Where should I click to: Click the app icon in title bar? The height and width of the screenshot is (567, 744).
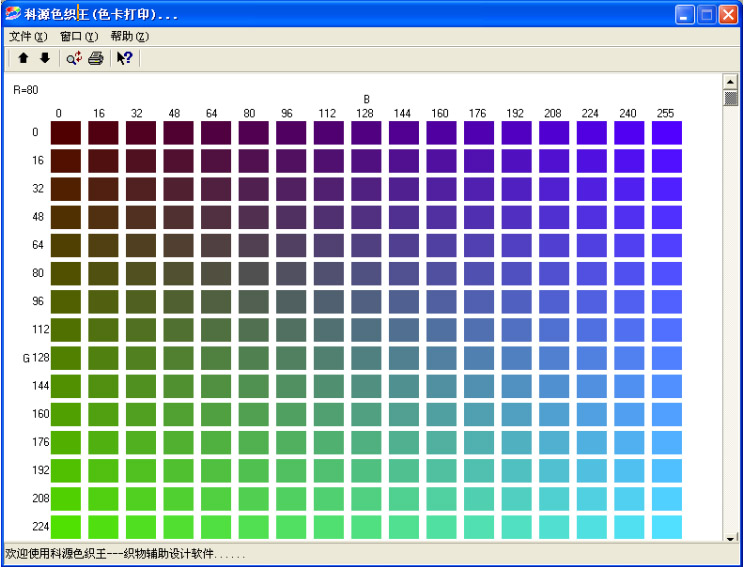pos(13,14)
